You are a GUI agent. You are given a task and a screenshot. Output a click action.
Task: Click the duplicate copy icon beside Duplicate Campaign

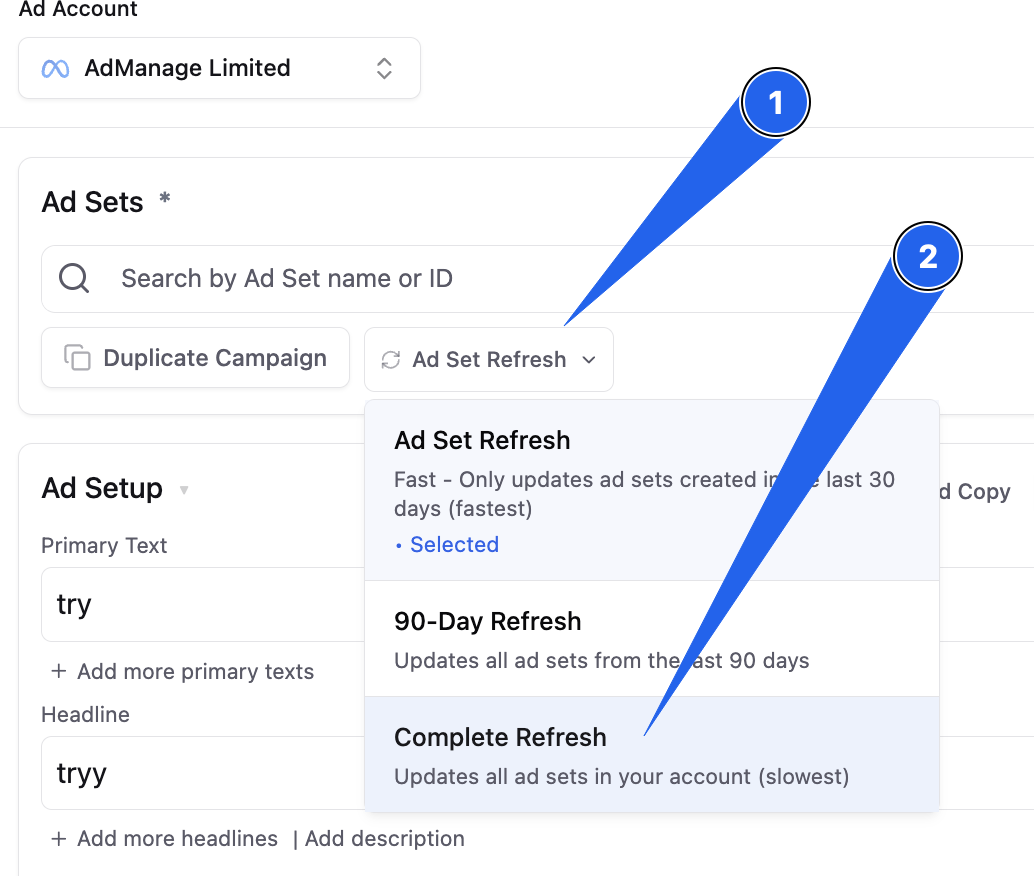pyautogui.click(x=77, y=358)
